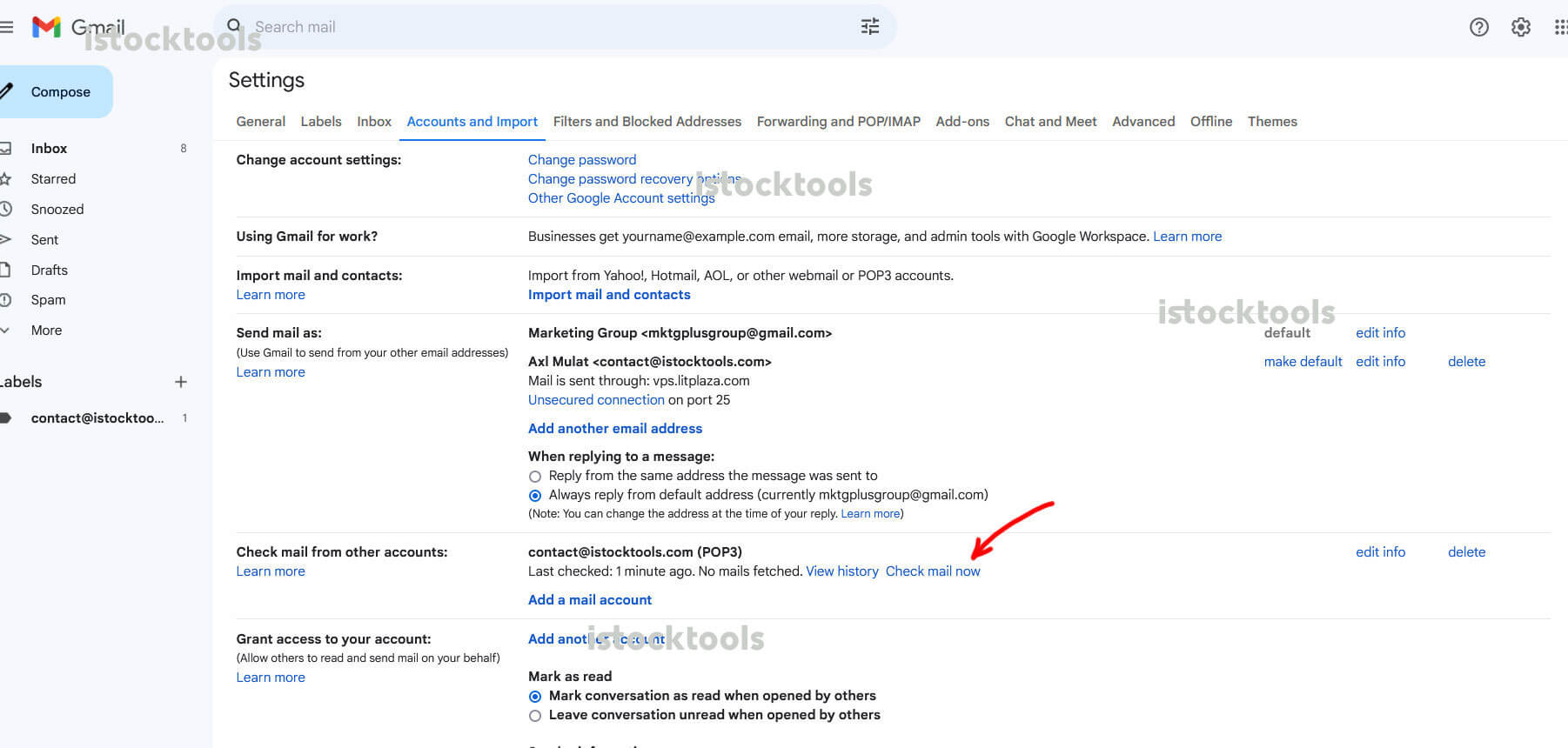Select Leave conversation unread option
Screen dimensions: 1568x748
535,716
